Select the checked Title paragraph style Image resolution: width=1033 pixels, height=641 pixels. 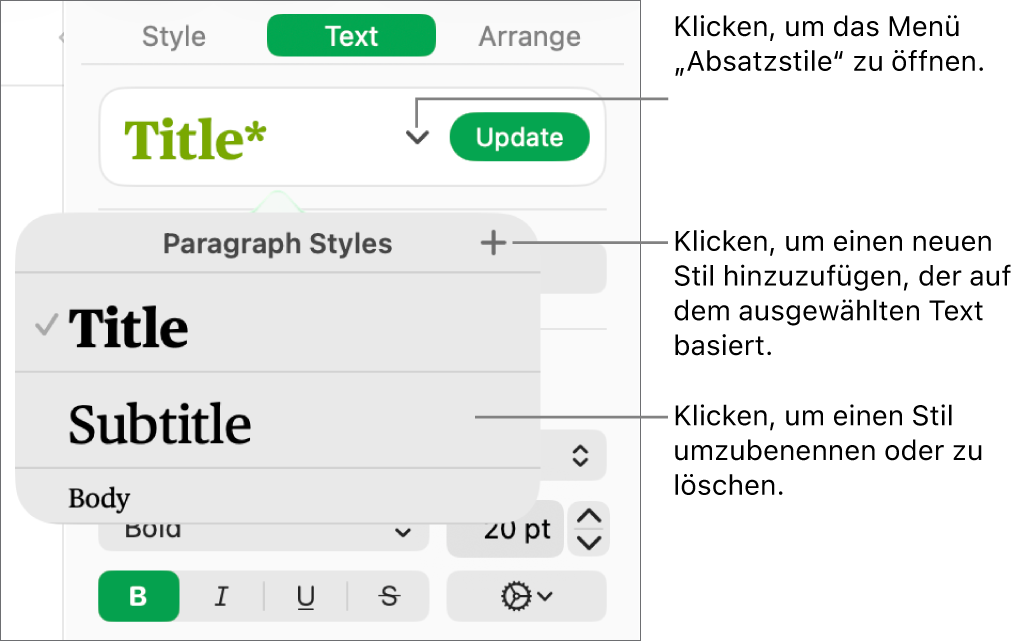click(277, 323)
